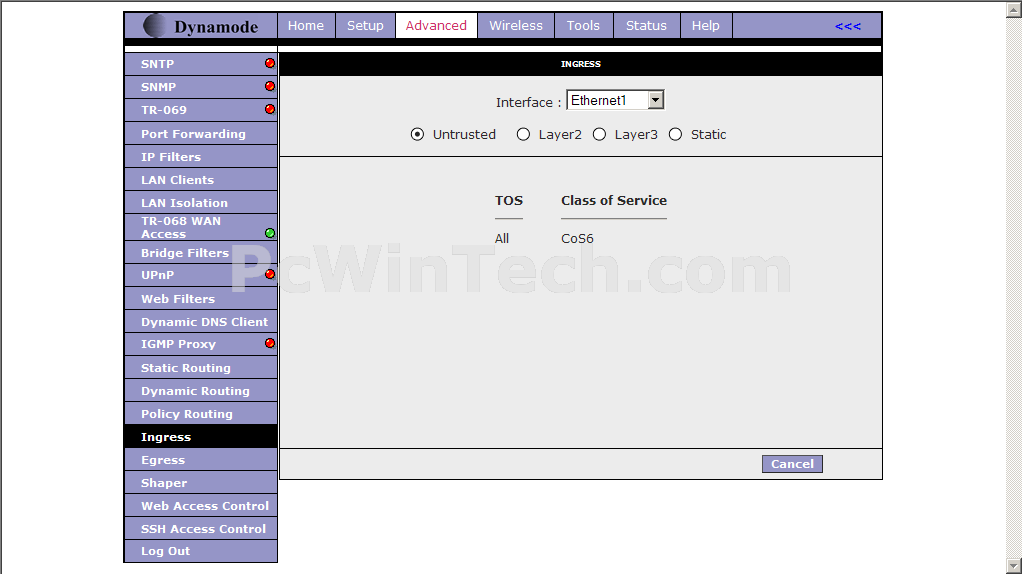Screen dimensions: 1022x574
Task: Click the Class of Service column header
Action: tap(613, 201)
